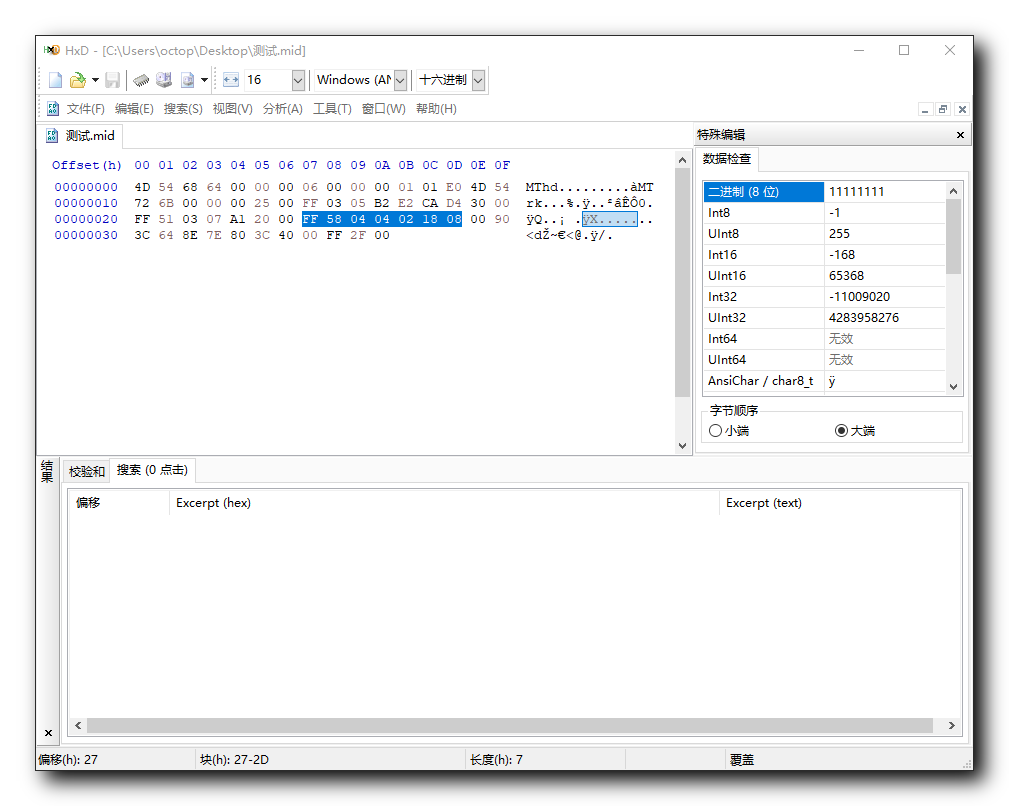Image resolution: width=1009 pixels, height=806 pixels.
Task: Open the 工具(T) menu
Action: coord(332,109)
